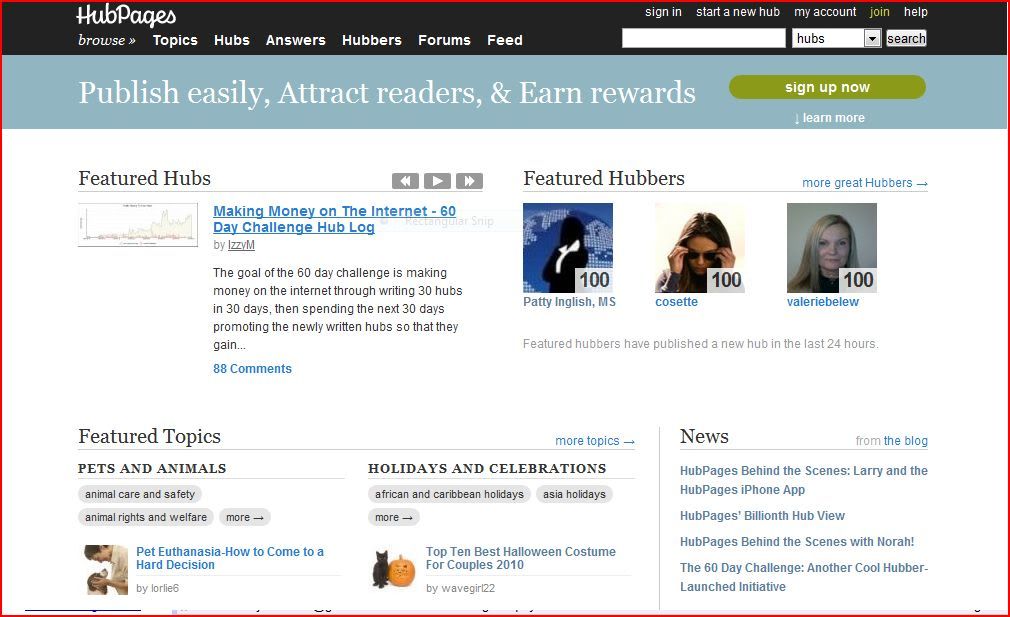The width and height of the screenshot is (1010, 617).
Task: Go to the Answers section
Action: [x=296, y=40]
